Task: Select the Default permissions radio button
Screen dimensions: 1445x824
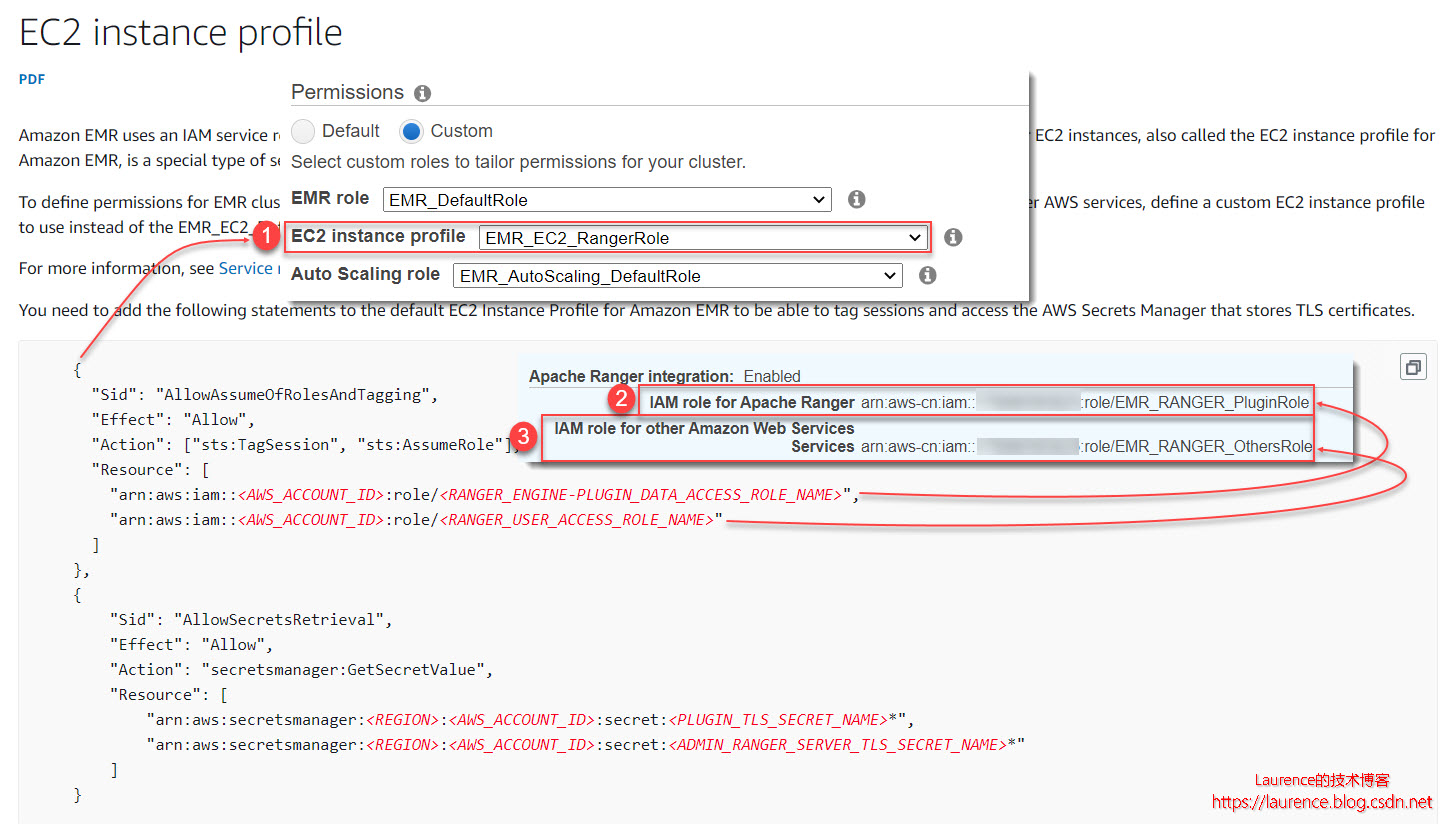Action: pos(303,131)
